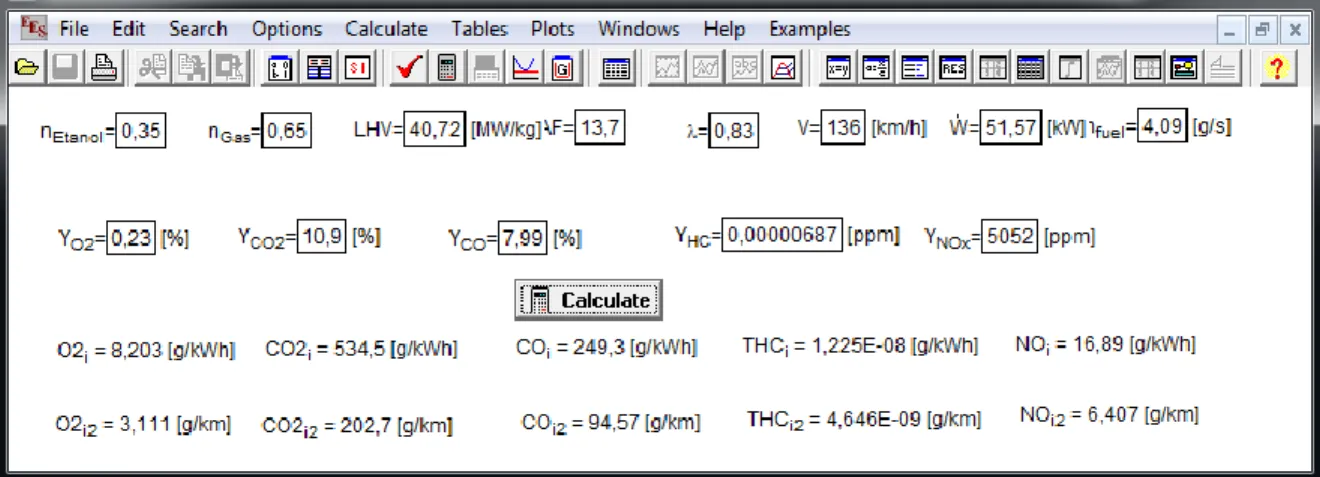Click the Copy toolbar icon
Image resolution: width=1320 pixels, height=477 pixels.
(192, 68)
